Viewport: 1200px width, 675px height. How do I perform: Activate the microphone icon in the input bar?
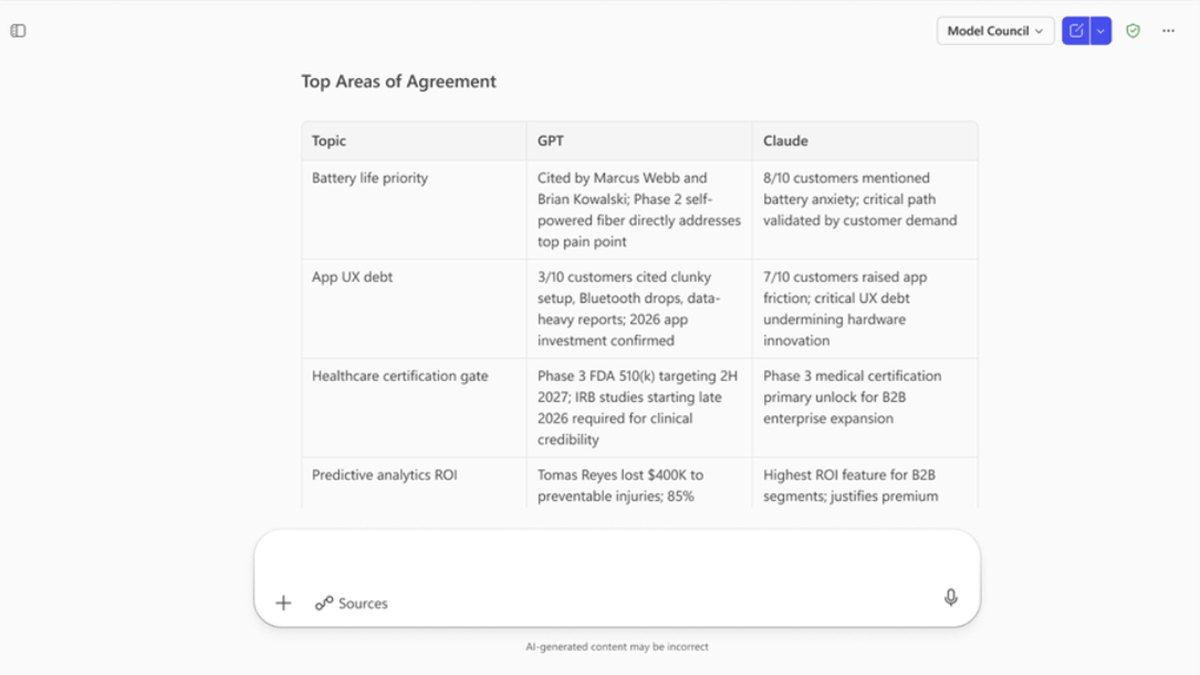951,597
